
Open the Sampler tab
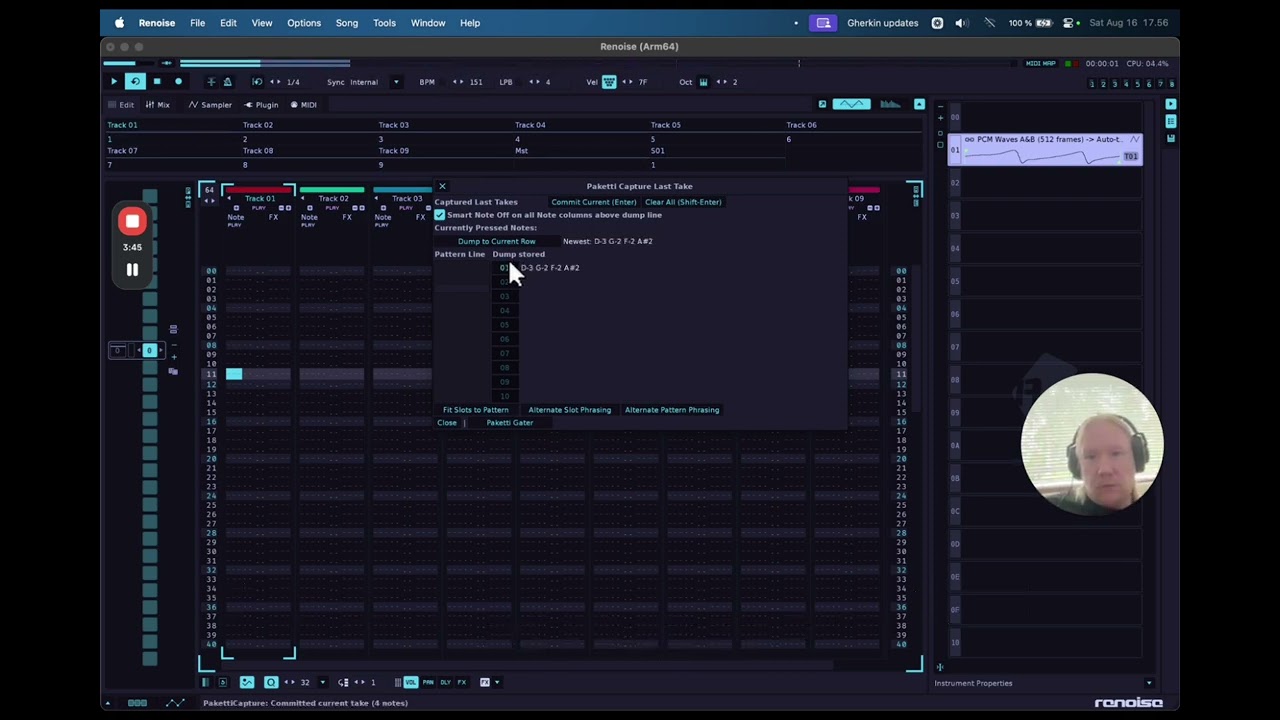tap(211, 105)
